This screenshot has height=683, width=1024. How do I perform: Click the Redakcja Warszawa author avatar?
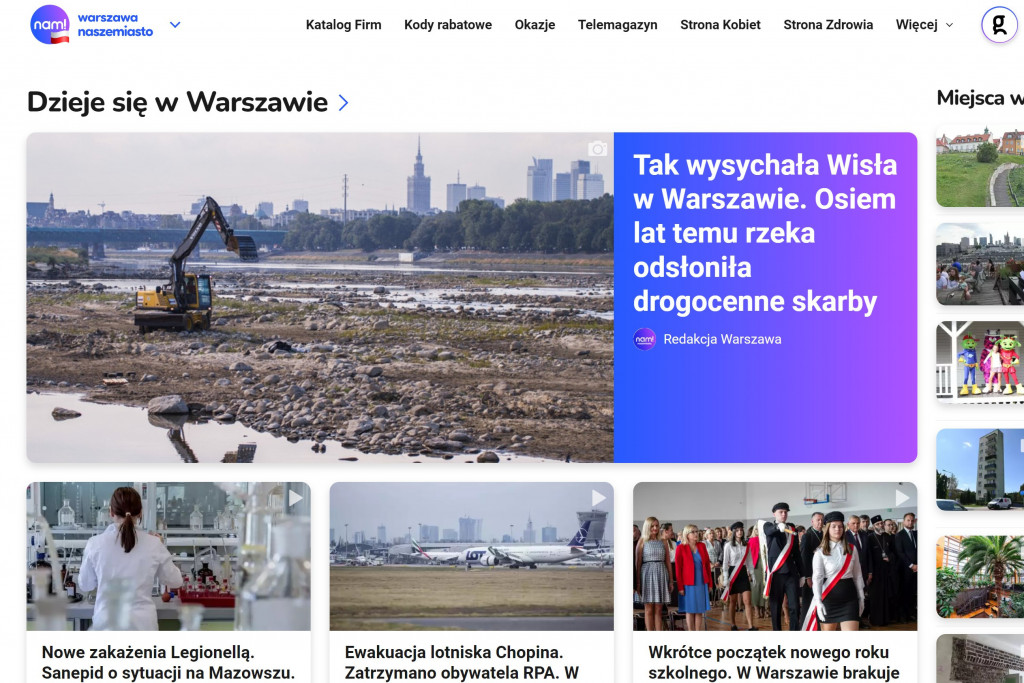coord(645,339)
